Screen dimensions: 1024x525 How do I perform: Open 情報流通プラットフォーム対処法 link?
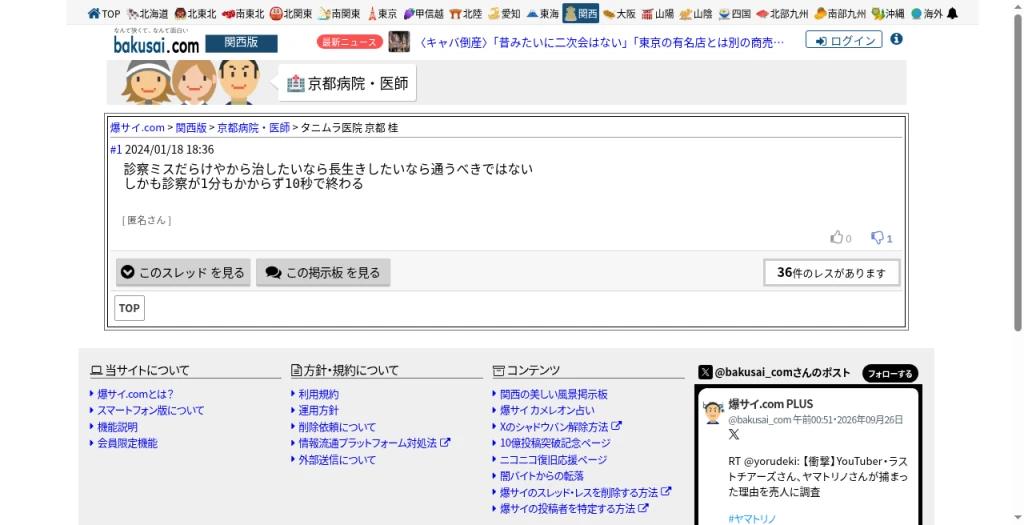pos(374,443)
